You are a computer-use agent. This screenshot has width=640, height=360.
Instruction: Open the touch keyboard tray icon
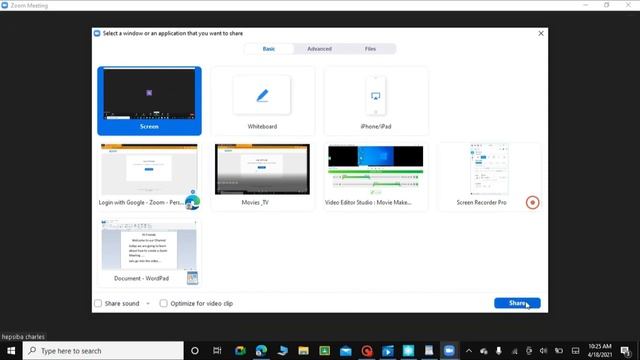[576, 351]
